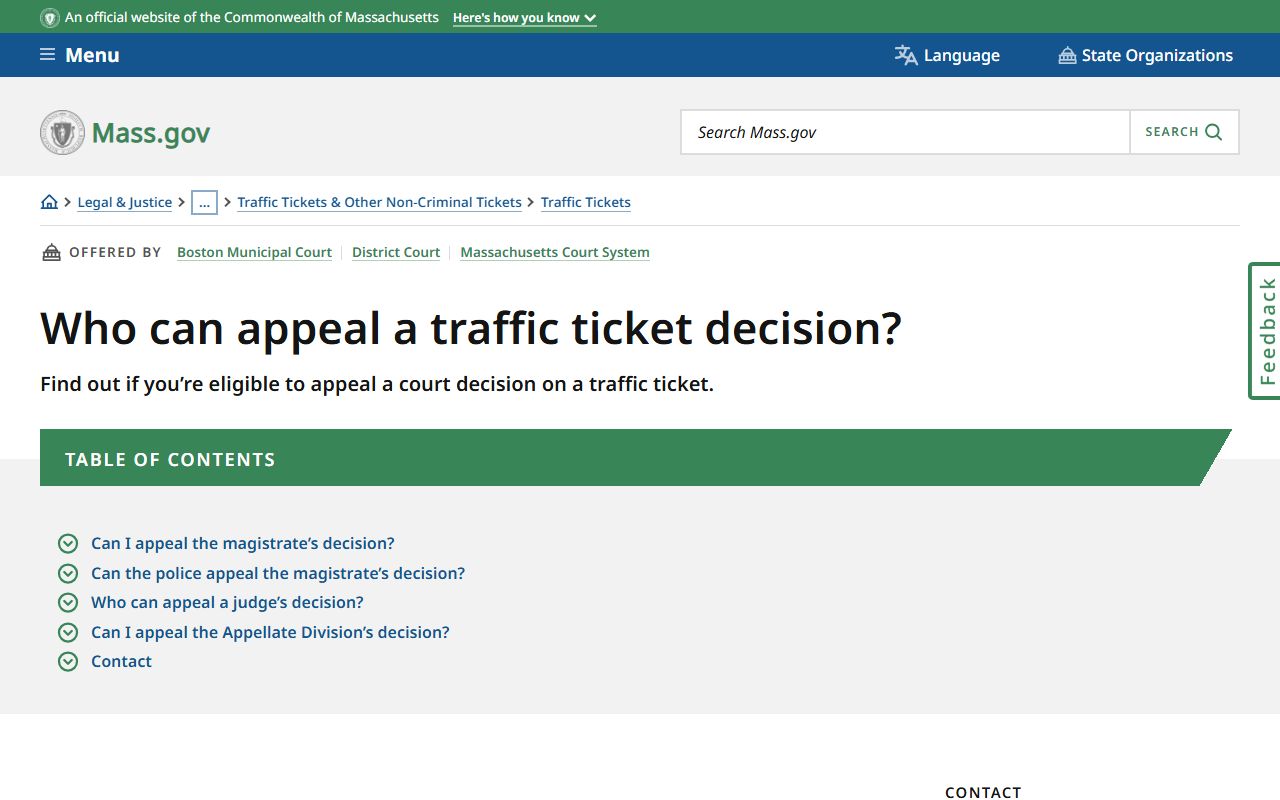Open Traffic Tickets & Other Non-Criminal Tickets breadcrumb
1280x800 pixels.
coord(379,202)
